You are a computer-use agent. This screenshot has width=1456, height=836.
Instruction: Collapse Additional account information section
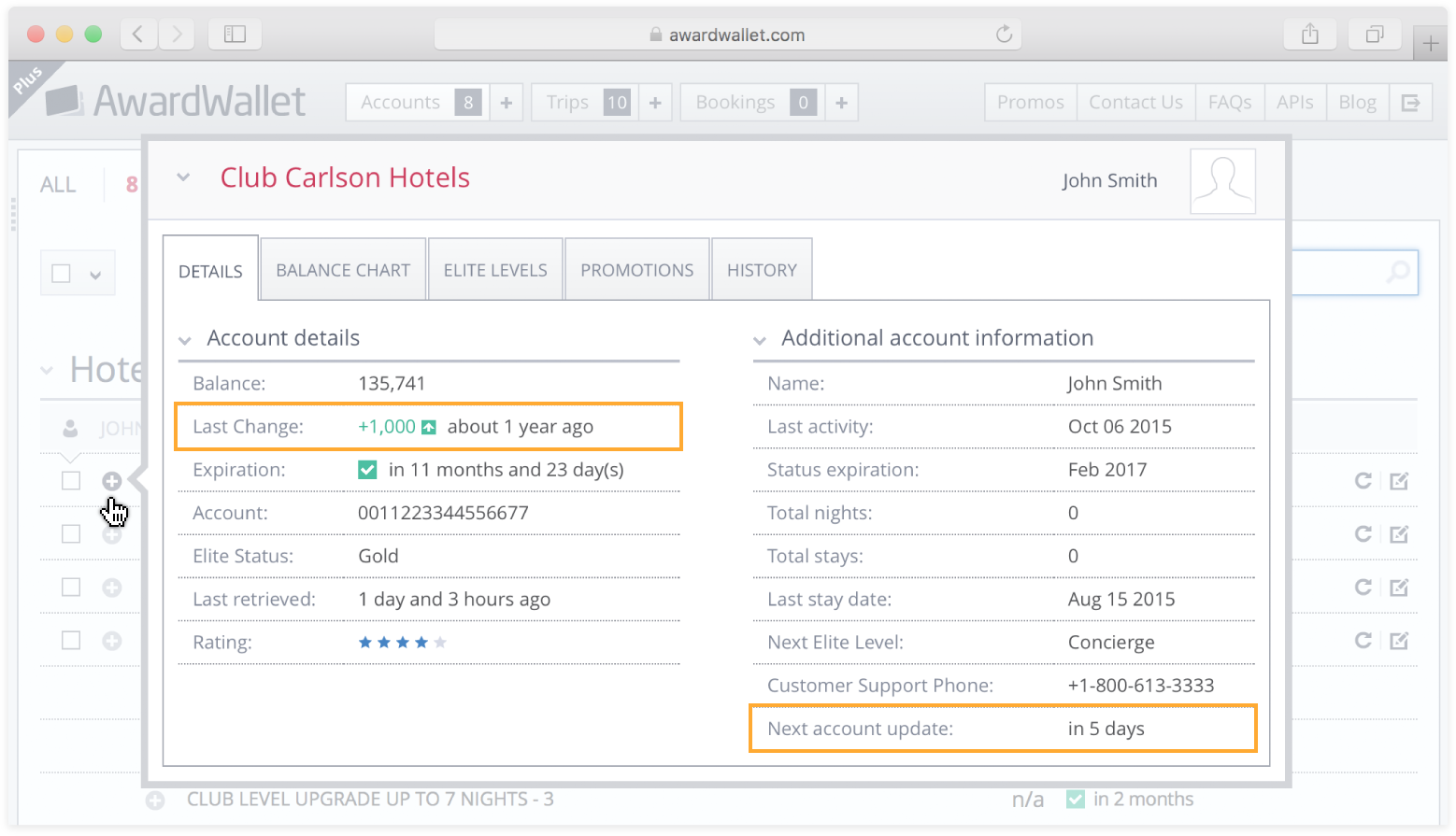pyautogui.click(x=760, y=340)
